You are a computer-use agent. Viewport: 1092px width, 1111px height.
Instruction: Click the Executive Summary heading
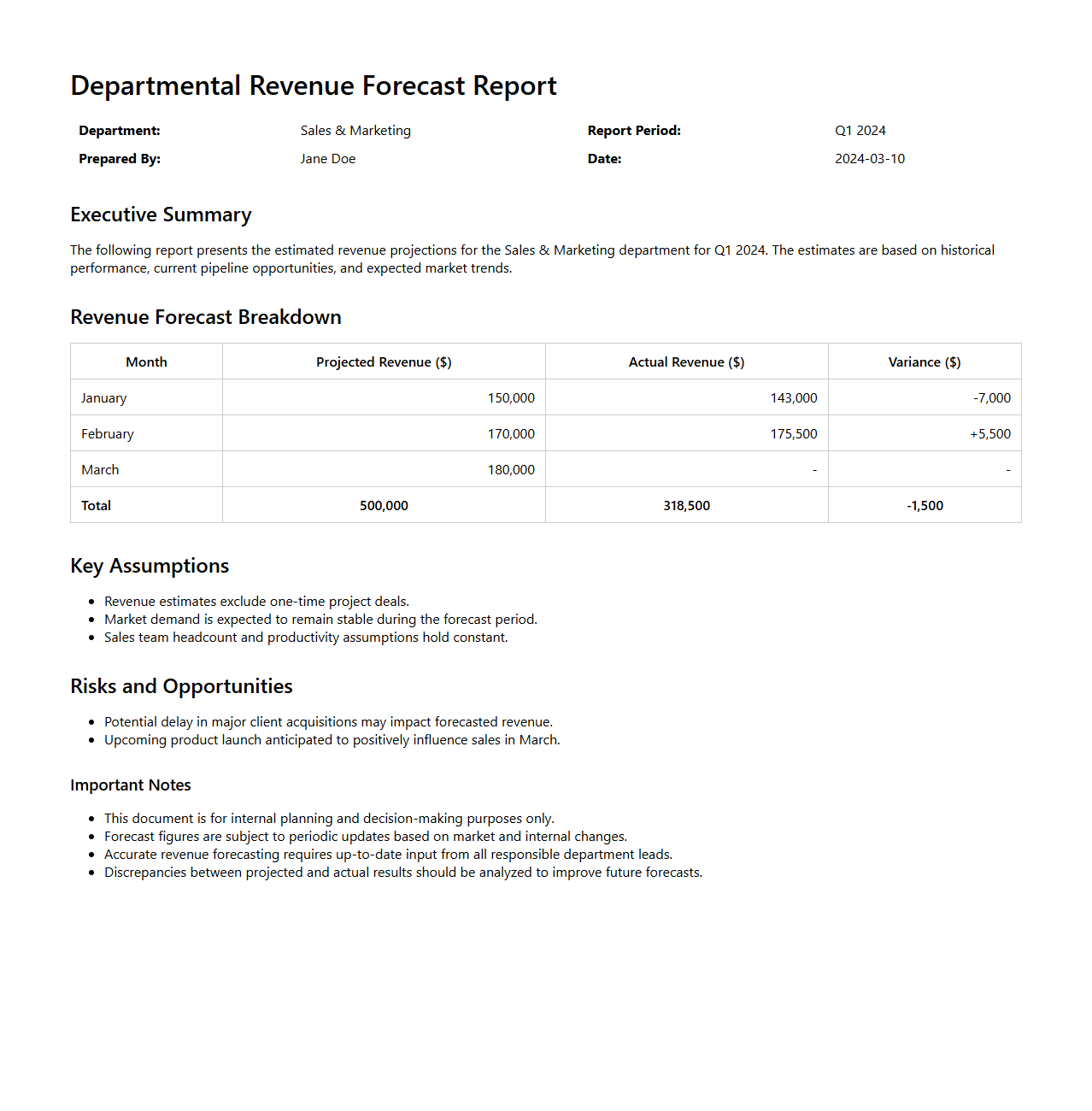pos(161,215)
